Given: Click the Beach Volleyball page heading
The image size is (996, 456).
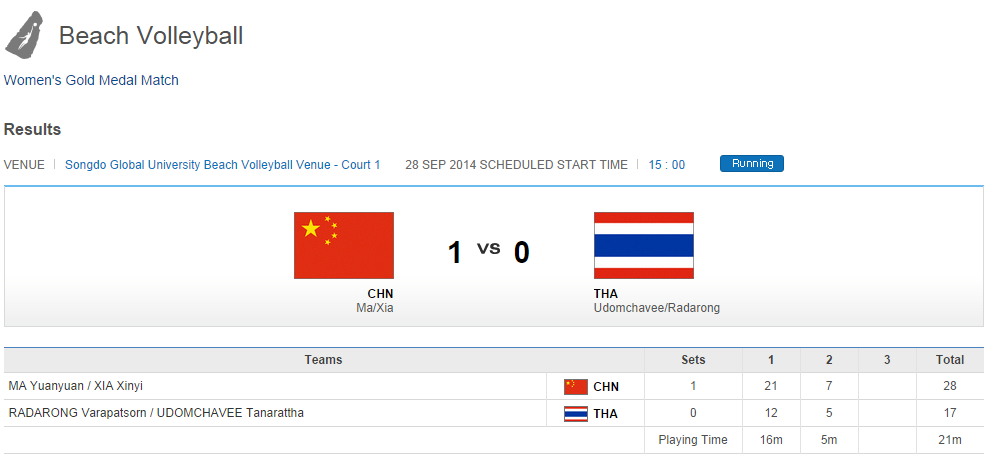Looking at the screenshot, I should [151, 36].
